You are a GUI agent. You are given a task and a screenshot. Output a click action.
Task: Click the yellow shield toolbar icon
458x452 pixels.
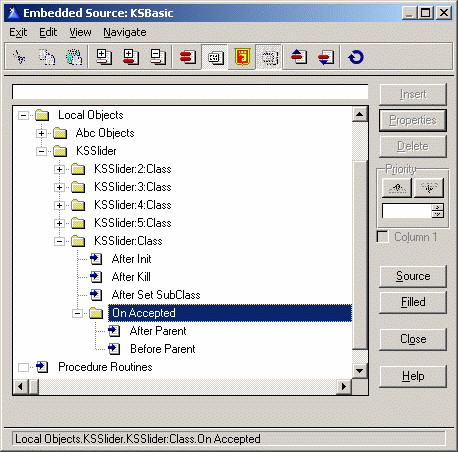[242, 57]
